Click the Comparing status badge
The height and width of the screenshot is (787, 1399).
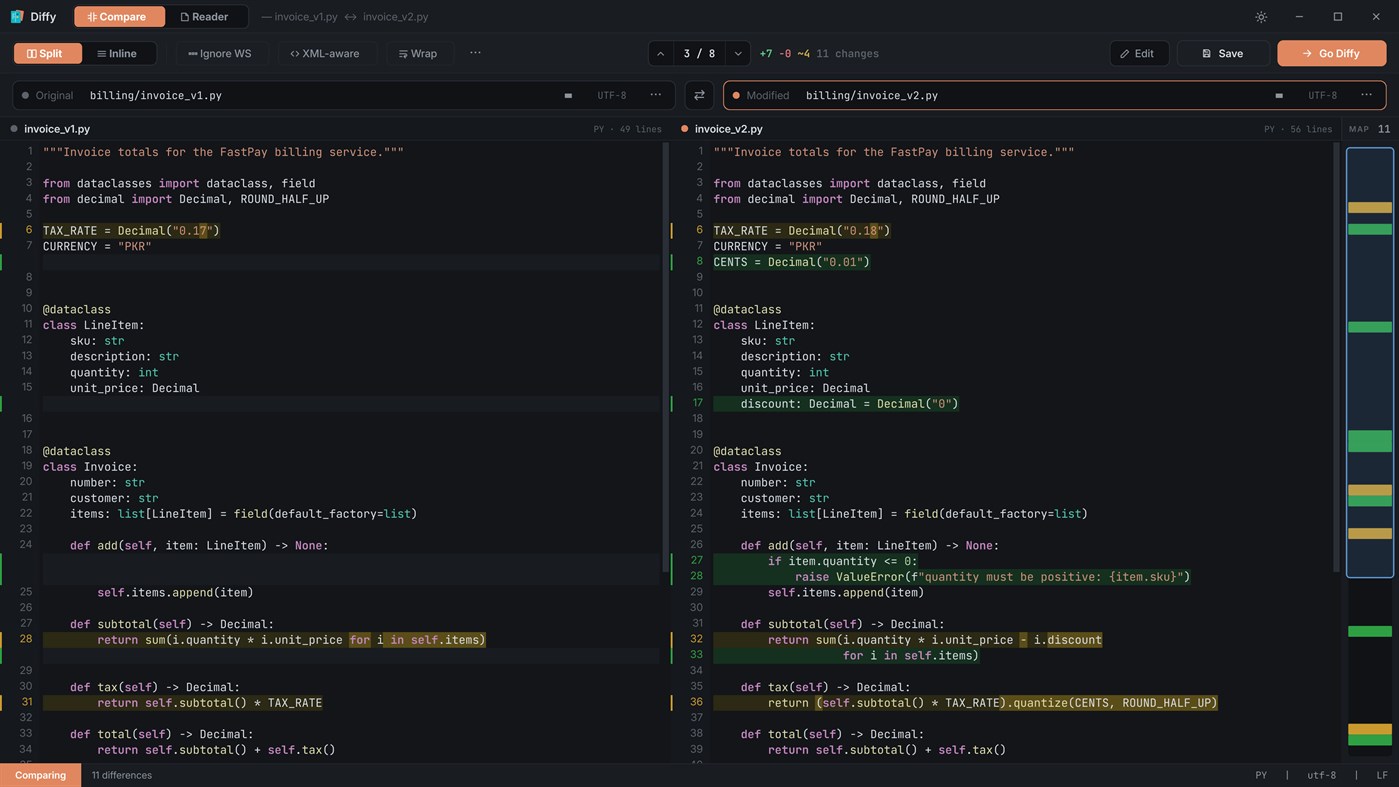[40, 775]
